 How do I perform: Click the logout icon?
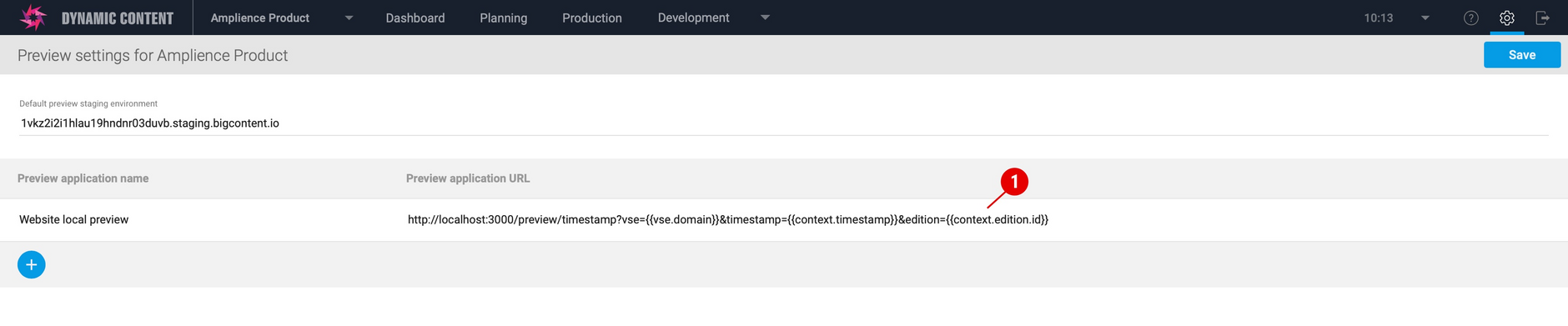[x=1542, y=18]
